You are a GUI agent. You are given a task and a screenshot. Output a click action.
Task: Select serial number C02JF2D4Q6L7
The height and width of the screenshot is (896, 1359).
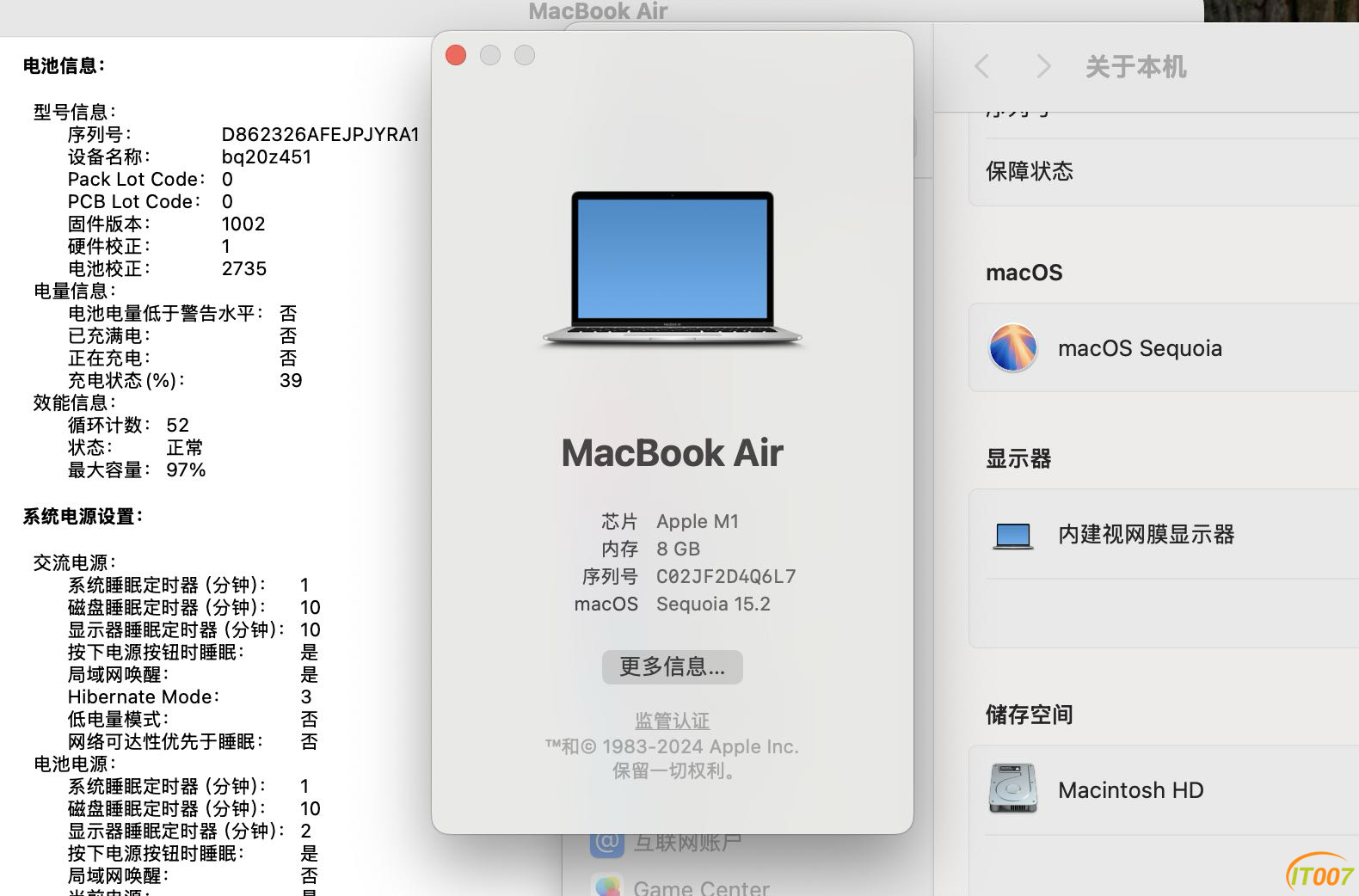(726, 576)
